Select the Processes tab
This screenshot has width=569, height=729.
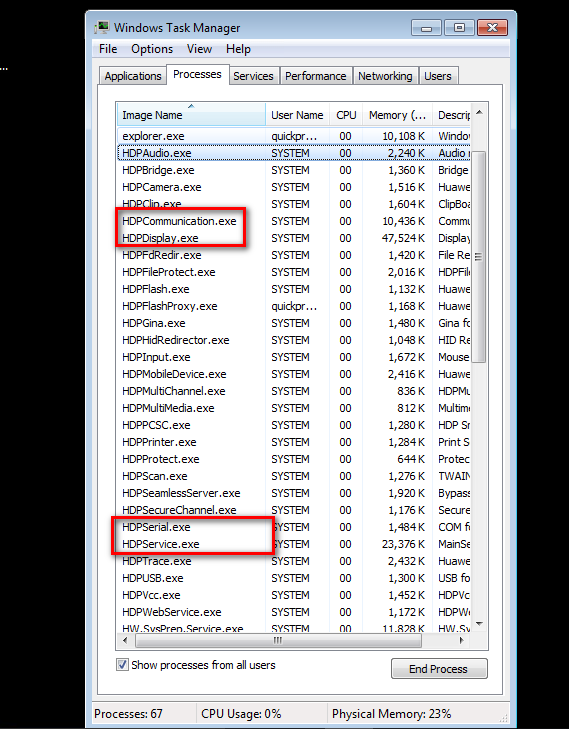(197, 74)
